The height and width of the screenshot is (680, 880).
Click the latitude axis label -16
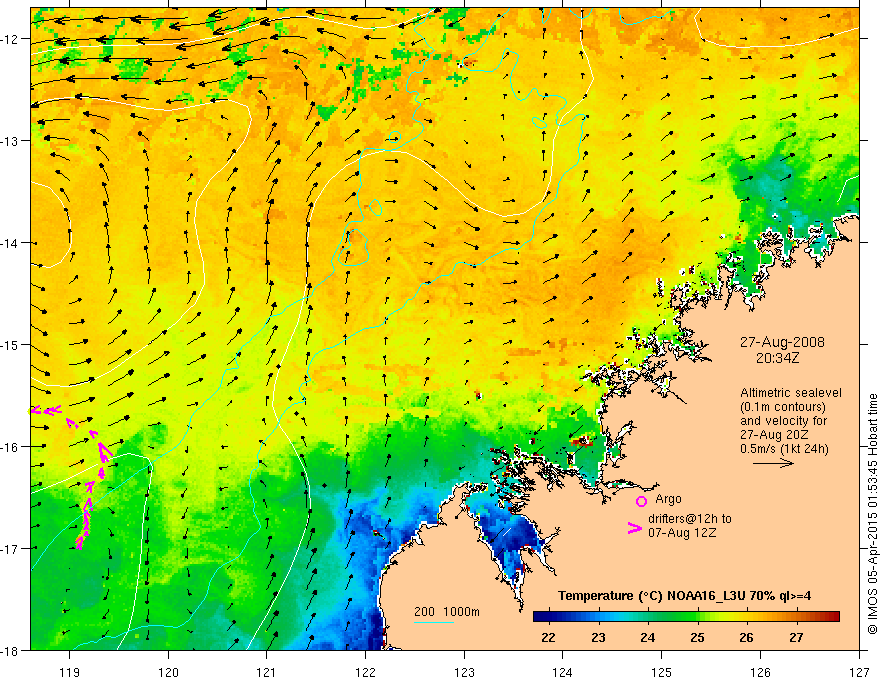click(x=11, y=447)
